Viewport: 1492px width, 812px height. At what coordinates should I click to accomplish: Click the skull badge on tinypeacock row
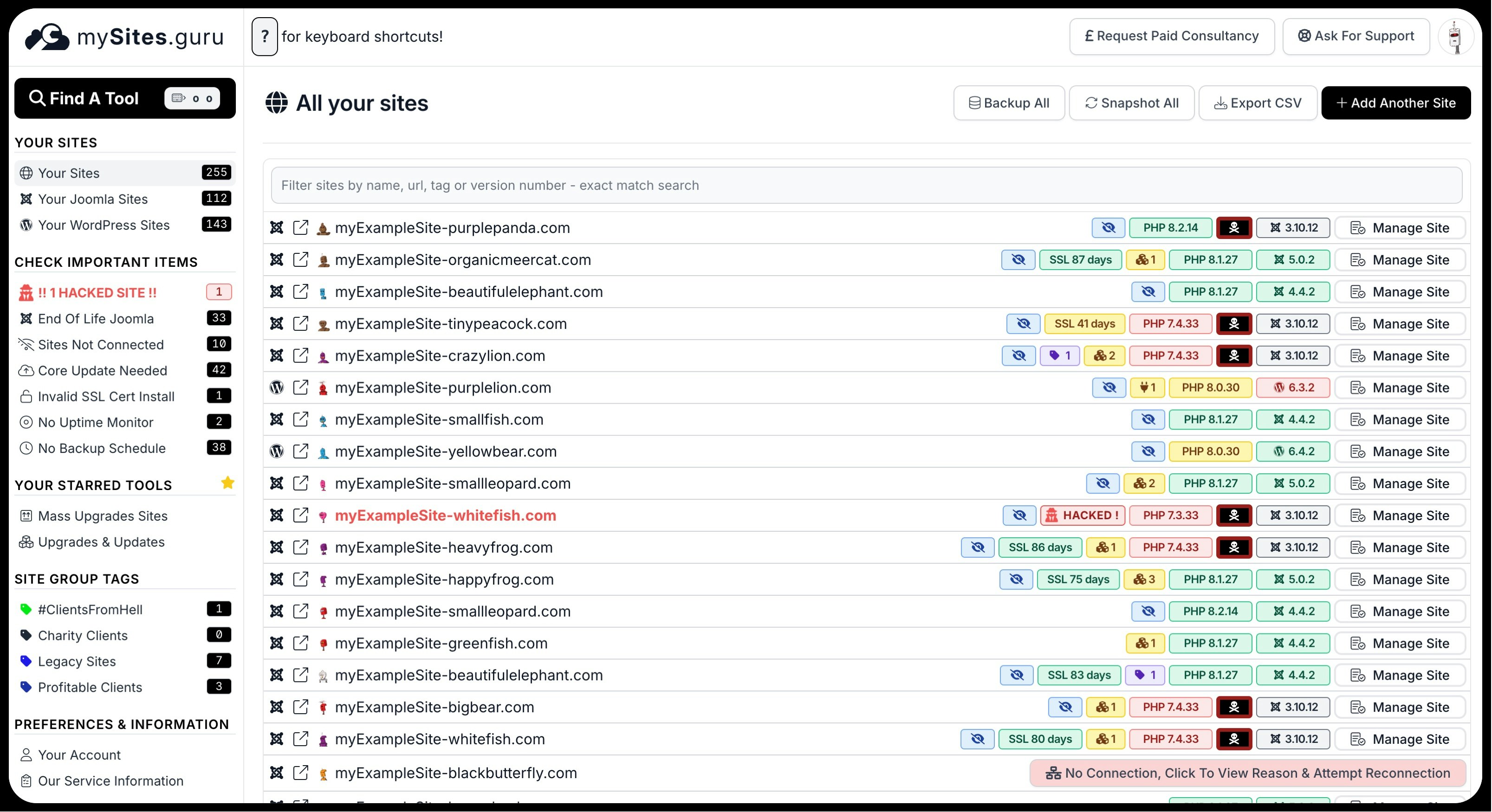pyautogui.click(x=1234, y=323)
